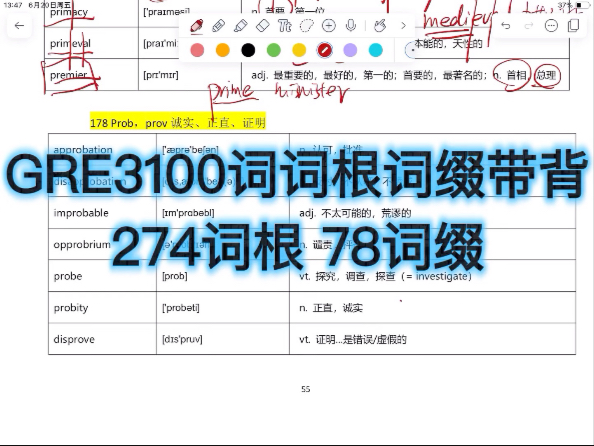The image size is (594, 446).
Task: Open the add insert plus tool
Action: pyautogui.click(x=328, y=26)
